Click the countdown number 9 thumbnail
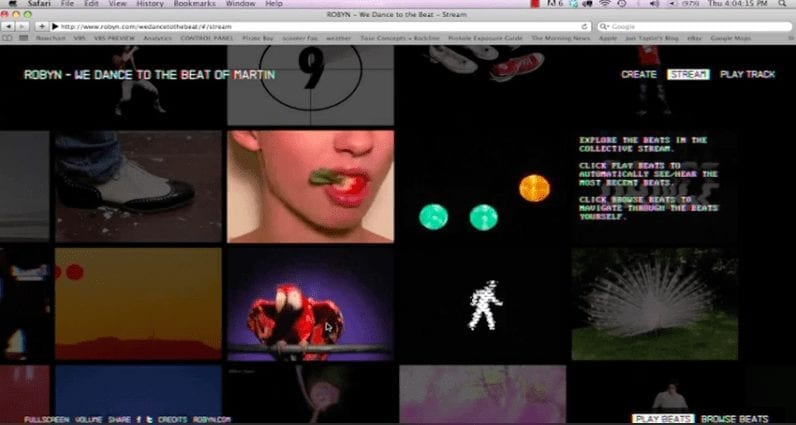 coord(310,85)
